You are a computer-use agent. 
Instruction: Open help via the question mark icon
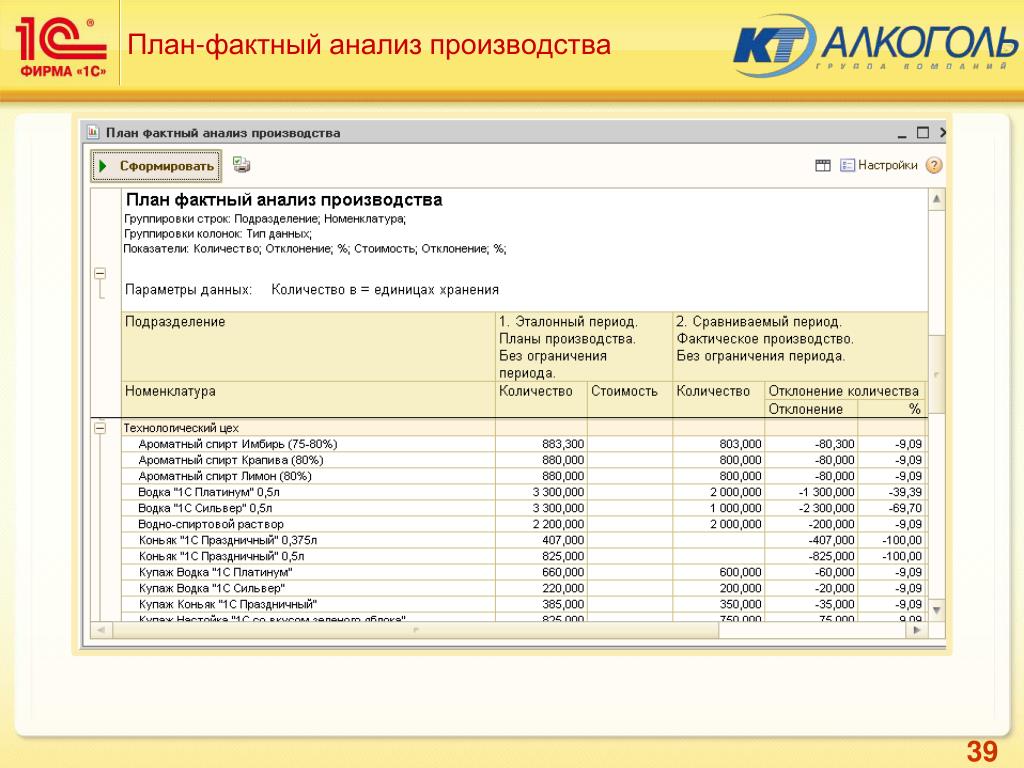(x=934, y=166)
